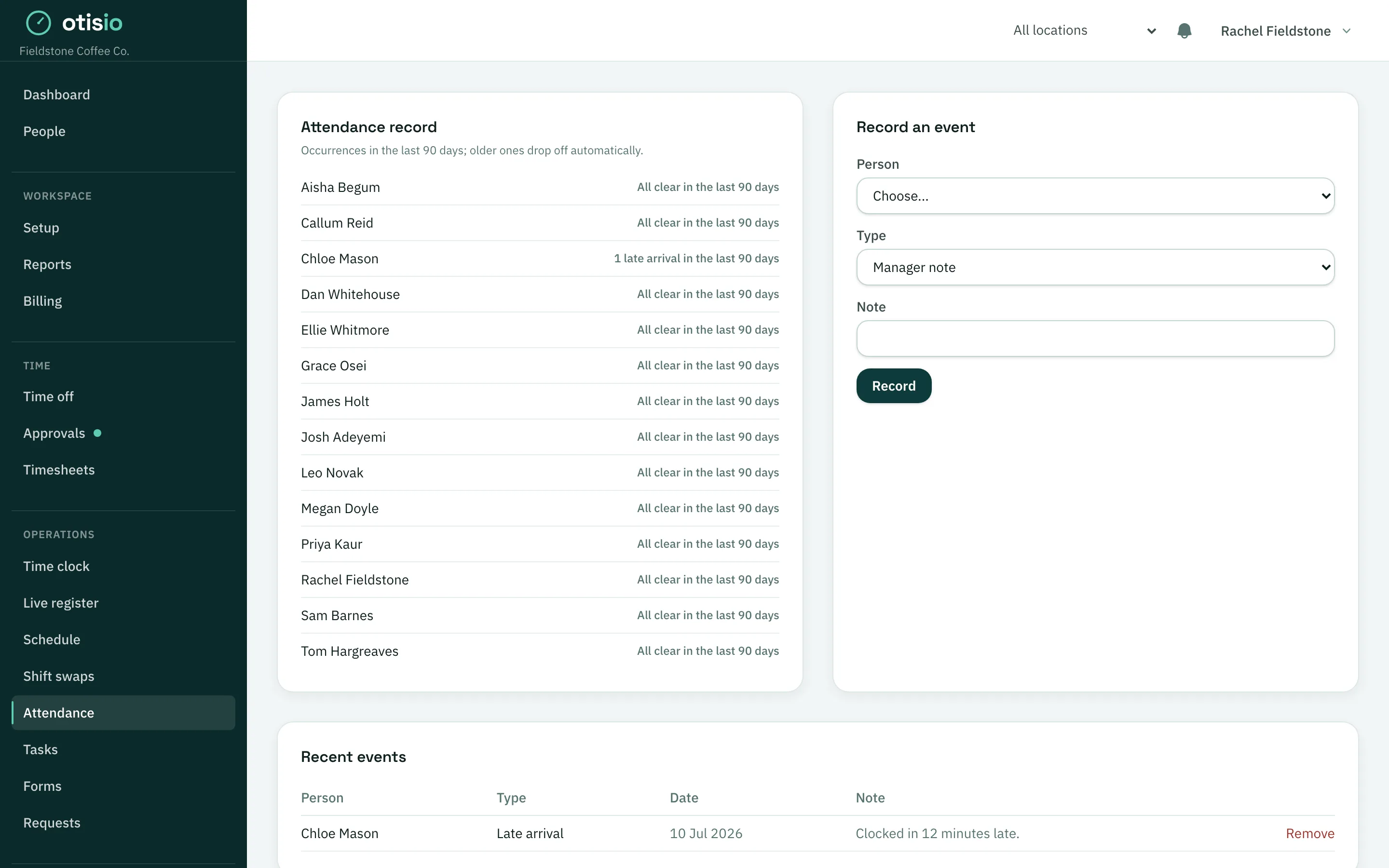Open the Person Choose... dropdown
This screenshot has height=868, width=1389.
coord(1095,196)
